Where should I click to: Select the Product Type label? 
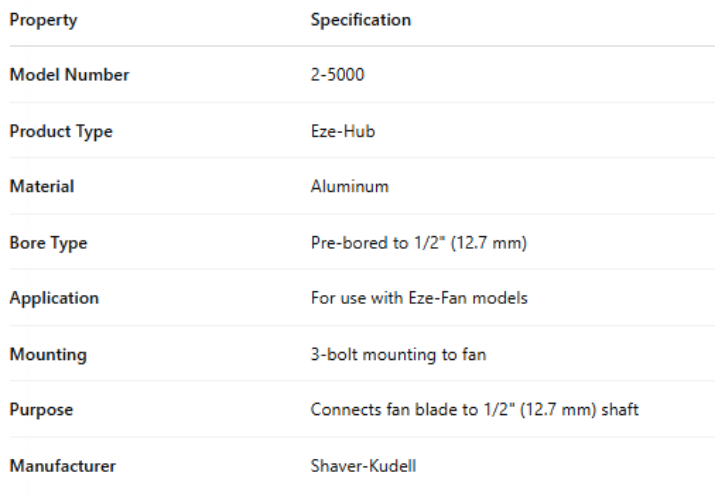tap(61, 131)
